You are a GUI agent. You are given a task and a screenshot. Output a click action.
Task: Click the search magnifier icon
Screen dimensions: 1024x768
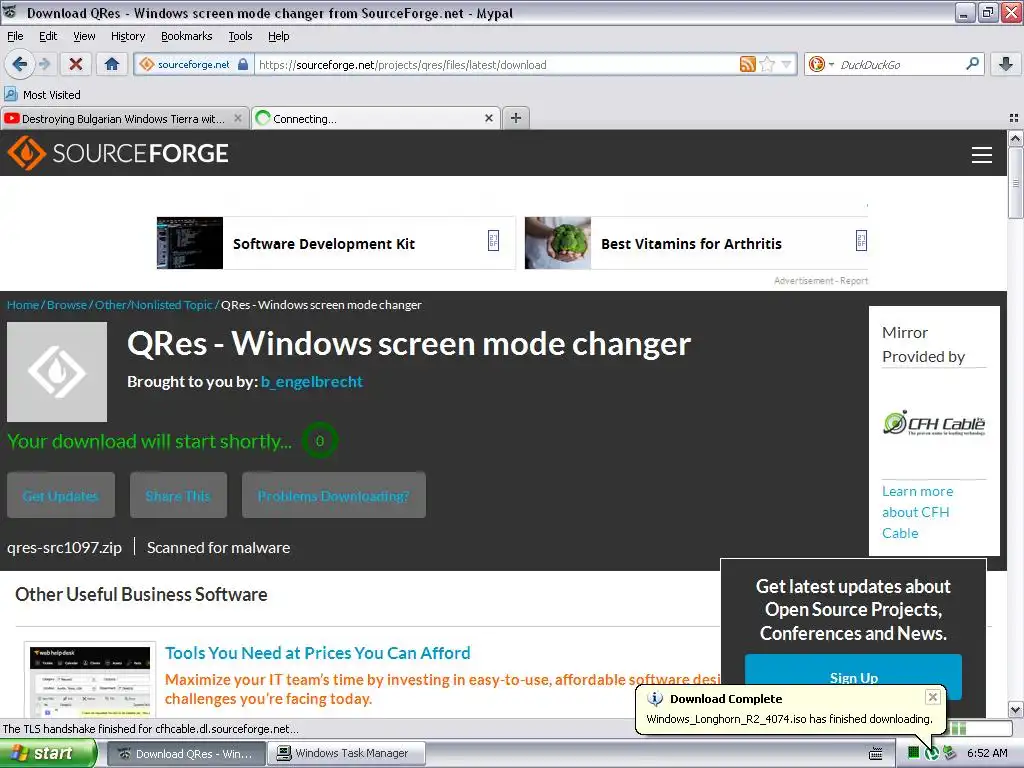click(x=972, y=63)
